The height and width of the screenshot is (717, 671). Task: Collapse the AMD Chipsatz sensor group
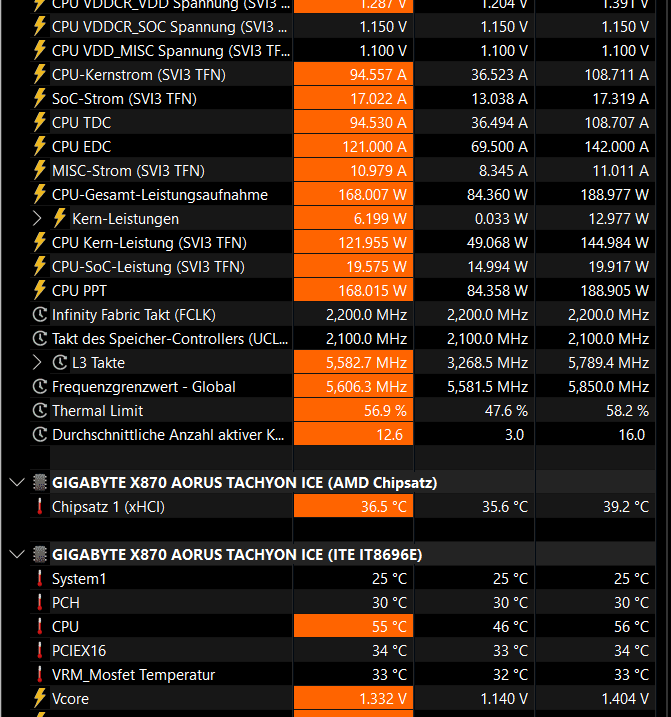pyautogui.click(x=17, y=482)
